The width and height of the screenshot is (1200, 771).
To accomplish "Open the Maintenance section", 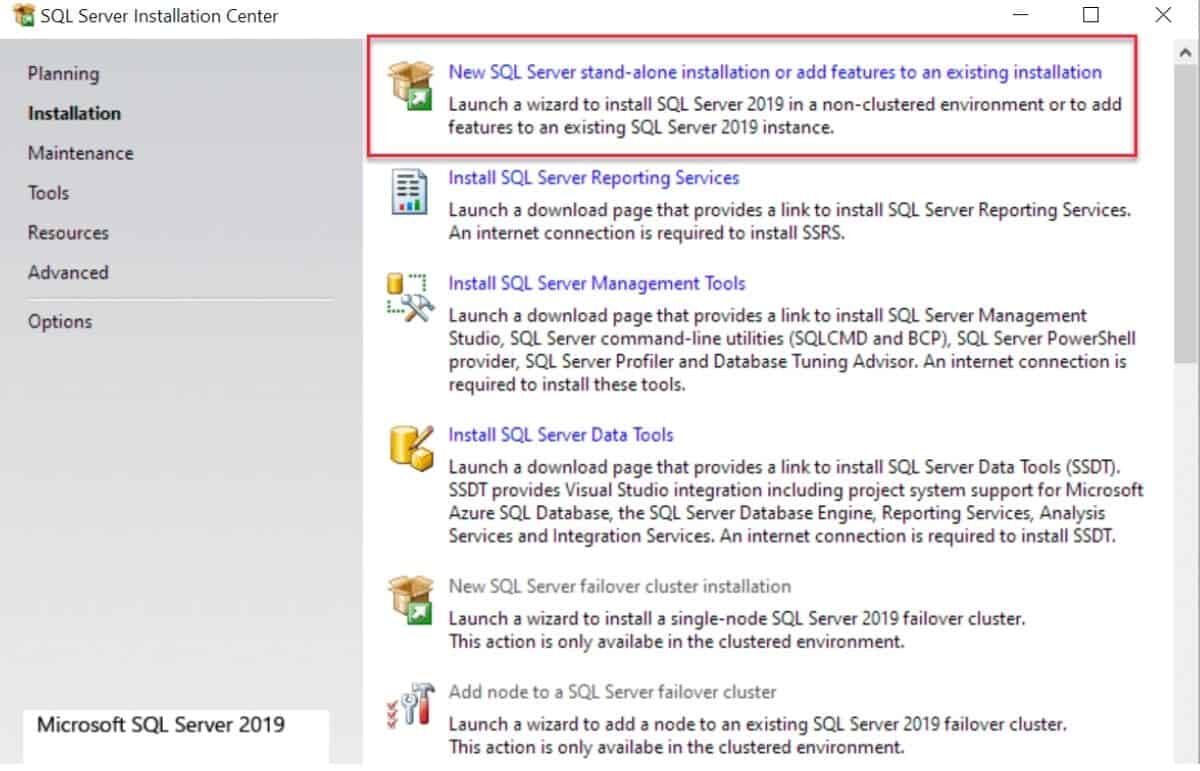I will (x=80, y=153).
